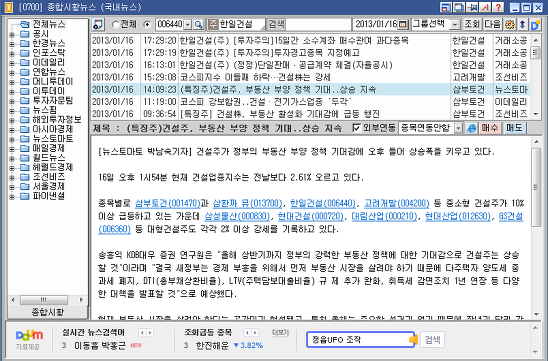Open stock code search magnifier
Screen dimensions: 548x361
[199, 24]
